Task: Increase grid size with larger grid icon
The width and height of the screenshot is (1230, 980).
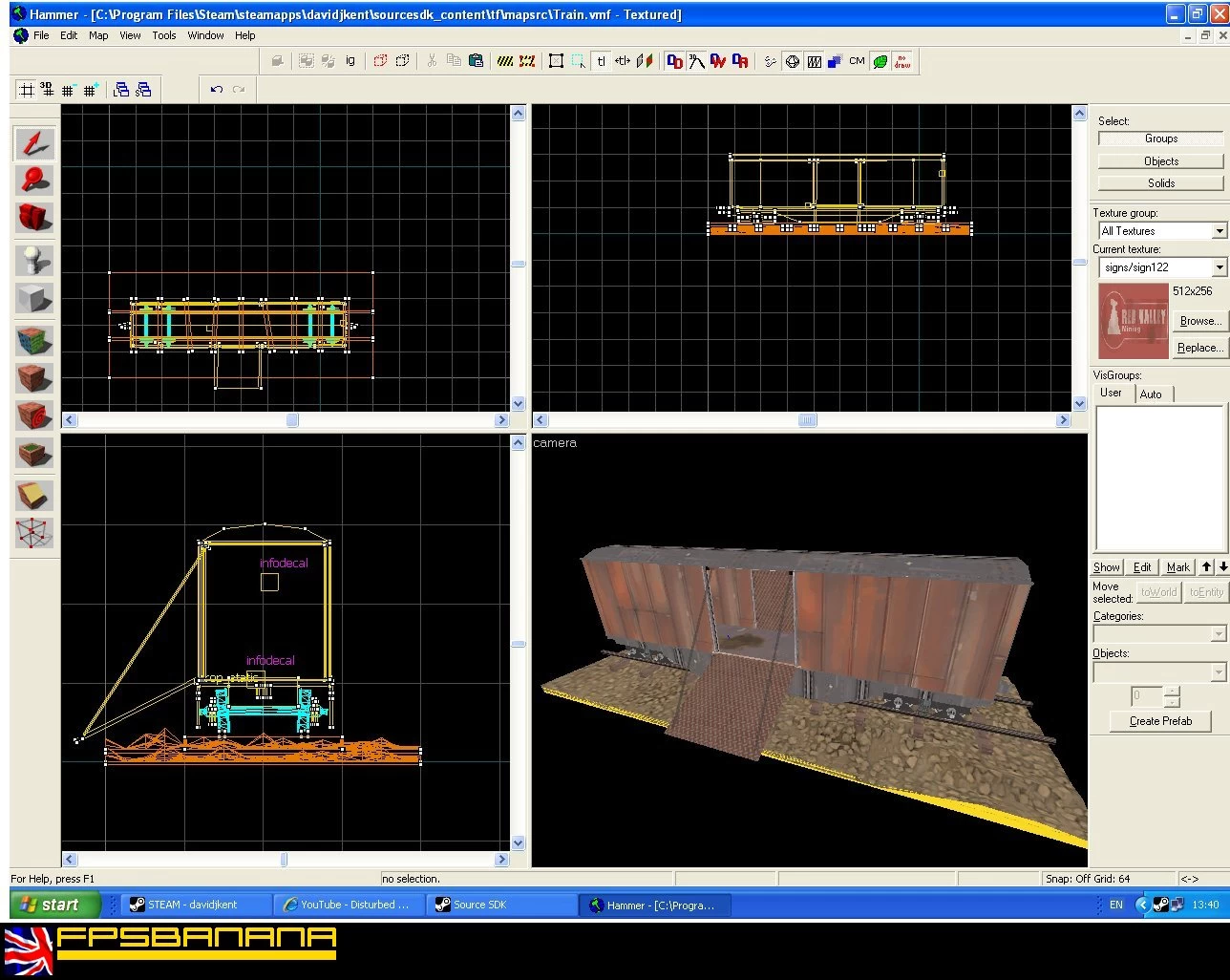Action: (90, 90)
